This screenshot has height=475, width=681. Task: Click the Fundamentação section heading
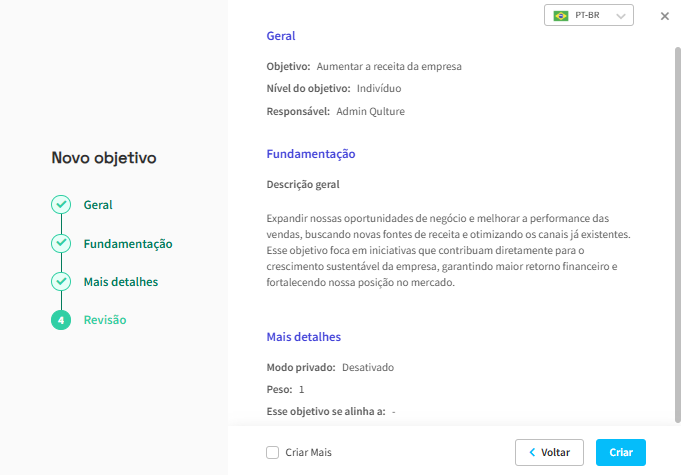(311, 154)
